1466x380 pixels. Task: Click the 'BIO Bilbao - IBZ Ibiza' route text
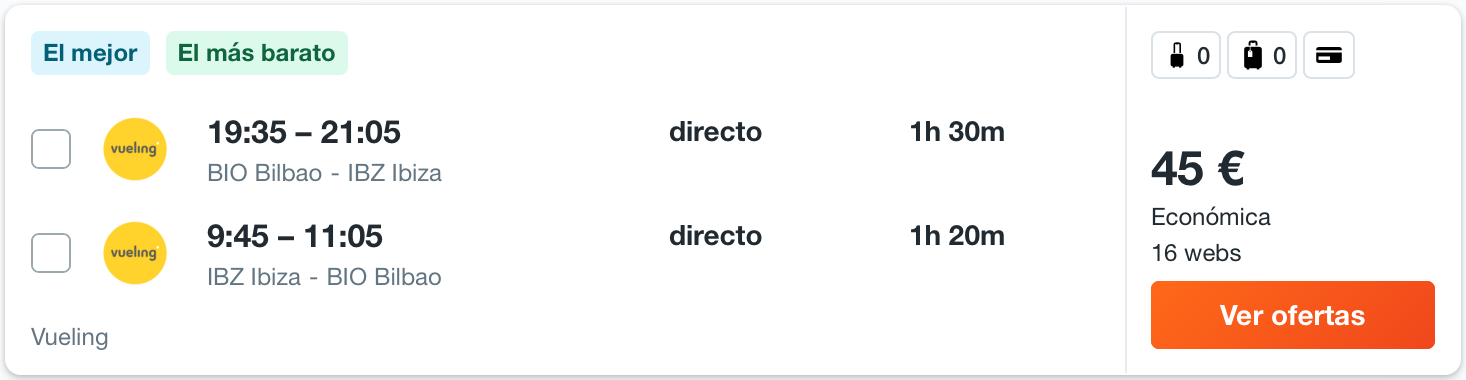324,173
